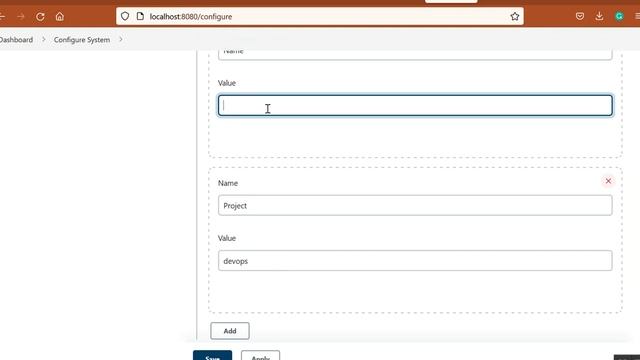Open the browser hamburger menu
640x360 pixels.
pos(637,16)
